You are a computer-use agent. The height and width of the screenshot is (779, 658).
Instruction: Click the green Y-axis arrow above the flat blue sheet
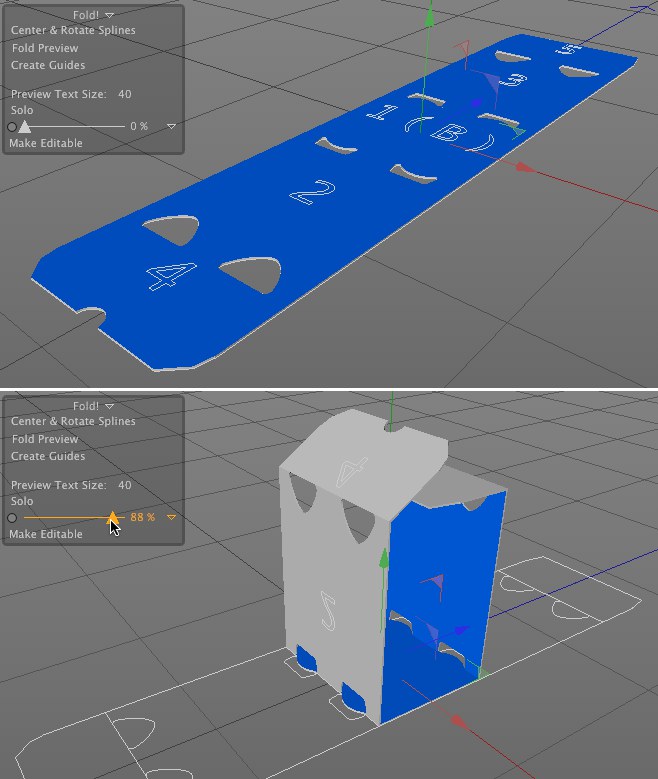[430, 18]
